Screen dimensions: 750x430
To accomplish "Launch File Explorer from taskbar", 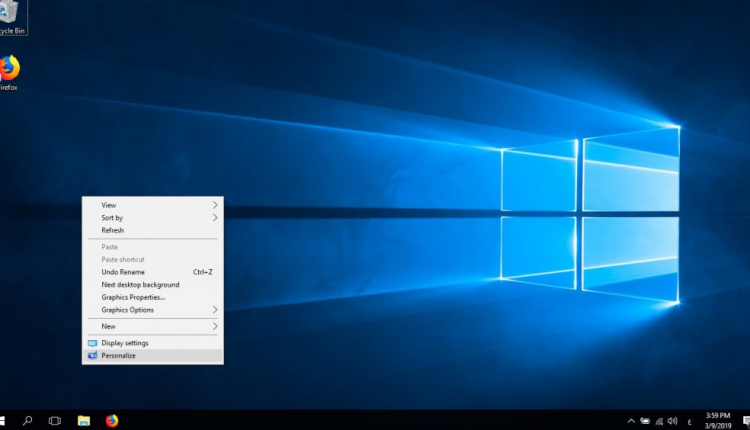I will 84,420.
